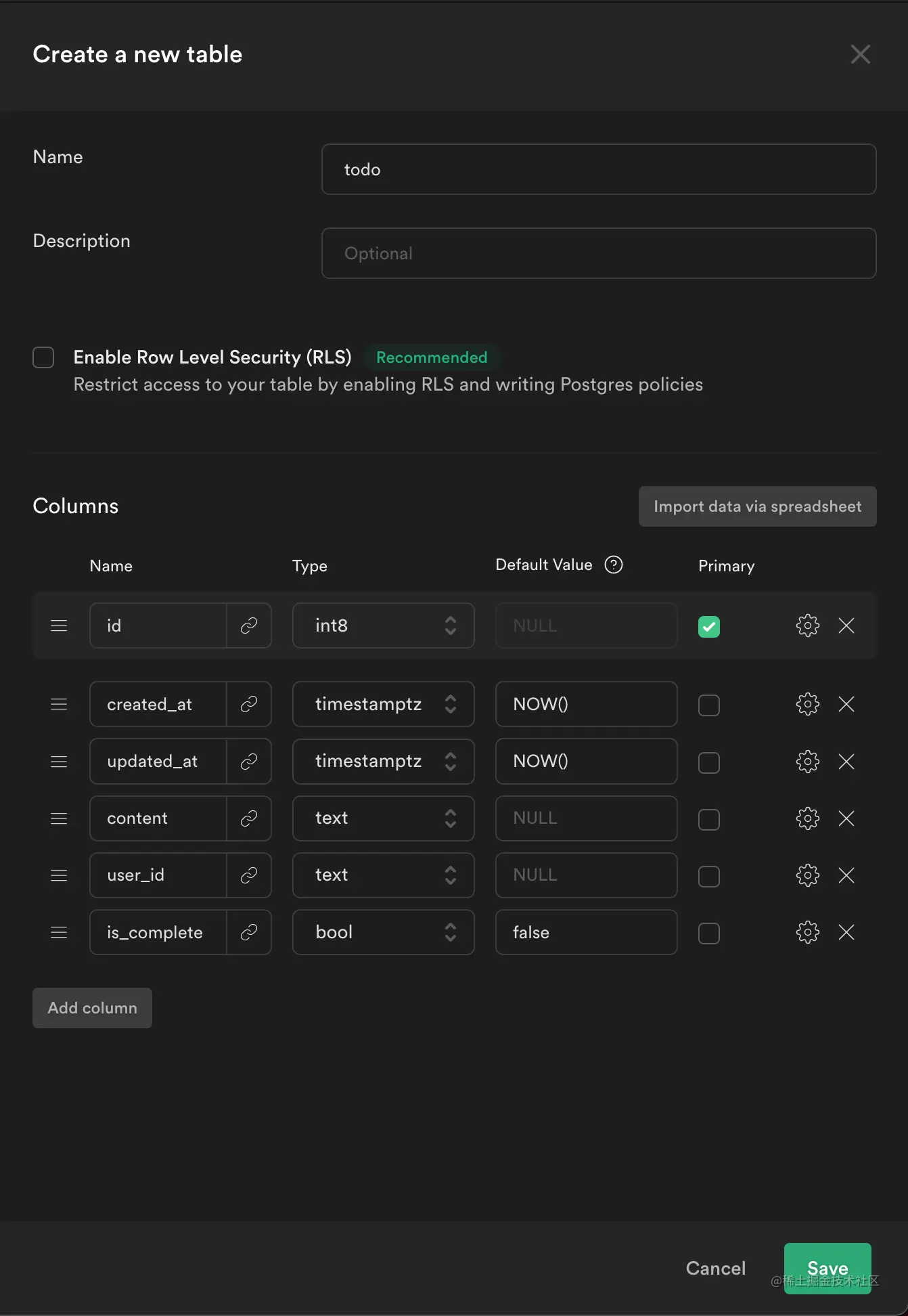Viewport: 908px width, 1316px height.
Task: Click the link icon beside the id name
Action: point(249,626)
